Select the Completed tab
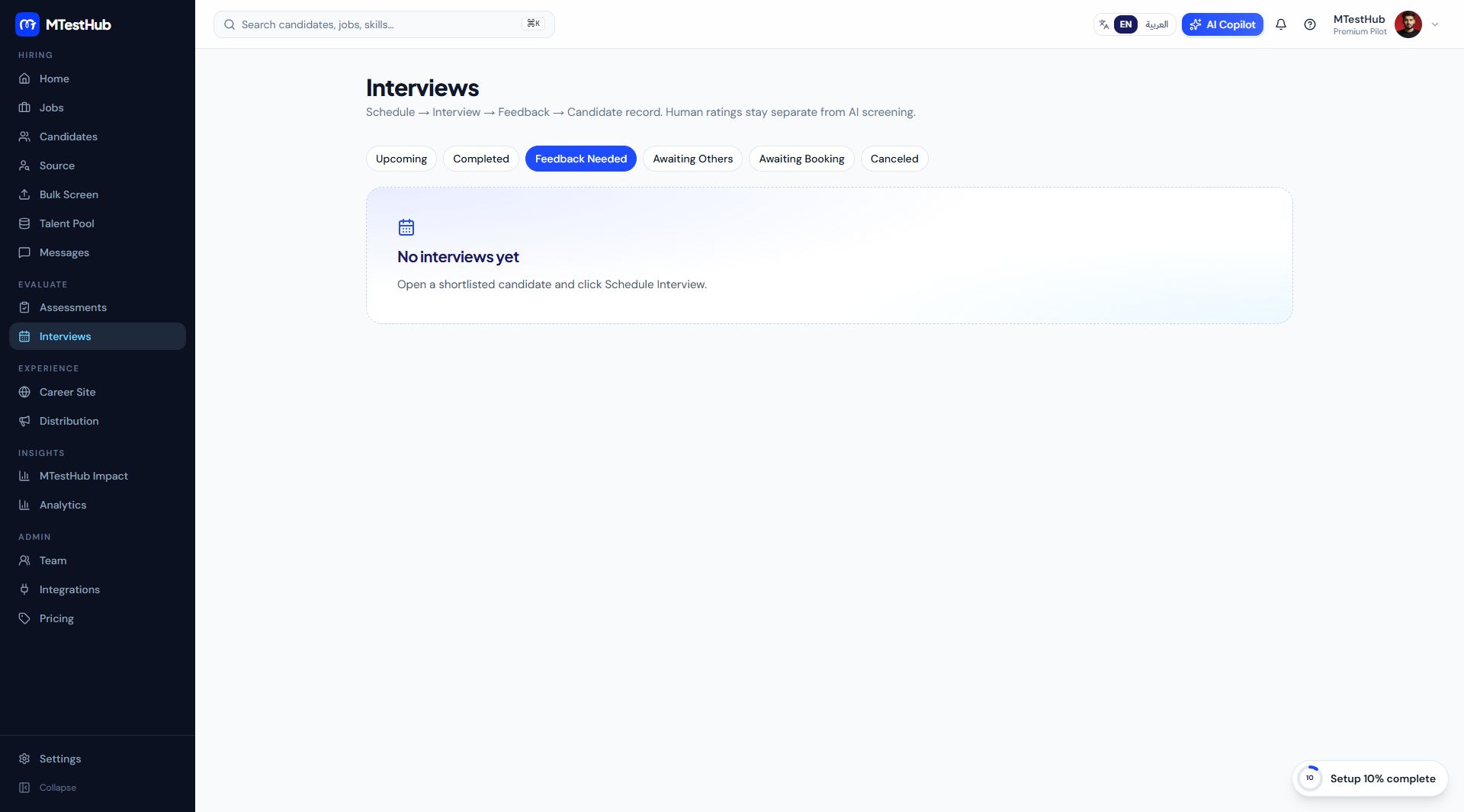Viewport: 1464px width, 812px height. (x=481, y=159)
